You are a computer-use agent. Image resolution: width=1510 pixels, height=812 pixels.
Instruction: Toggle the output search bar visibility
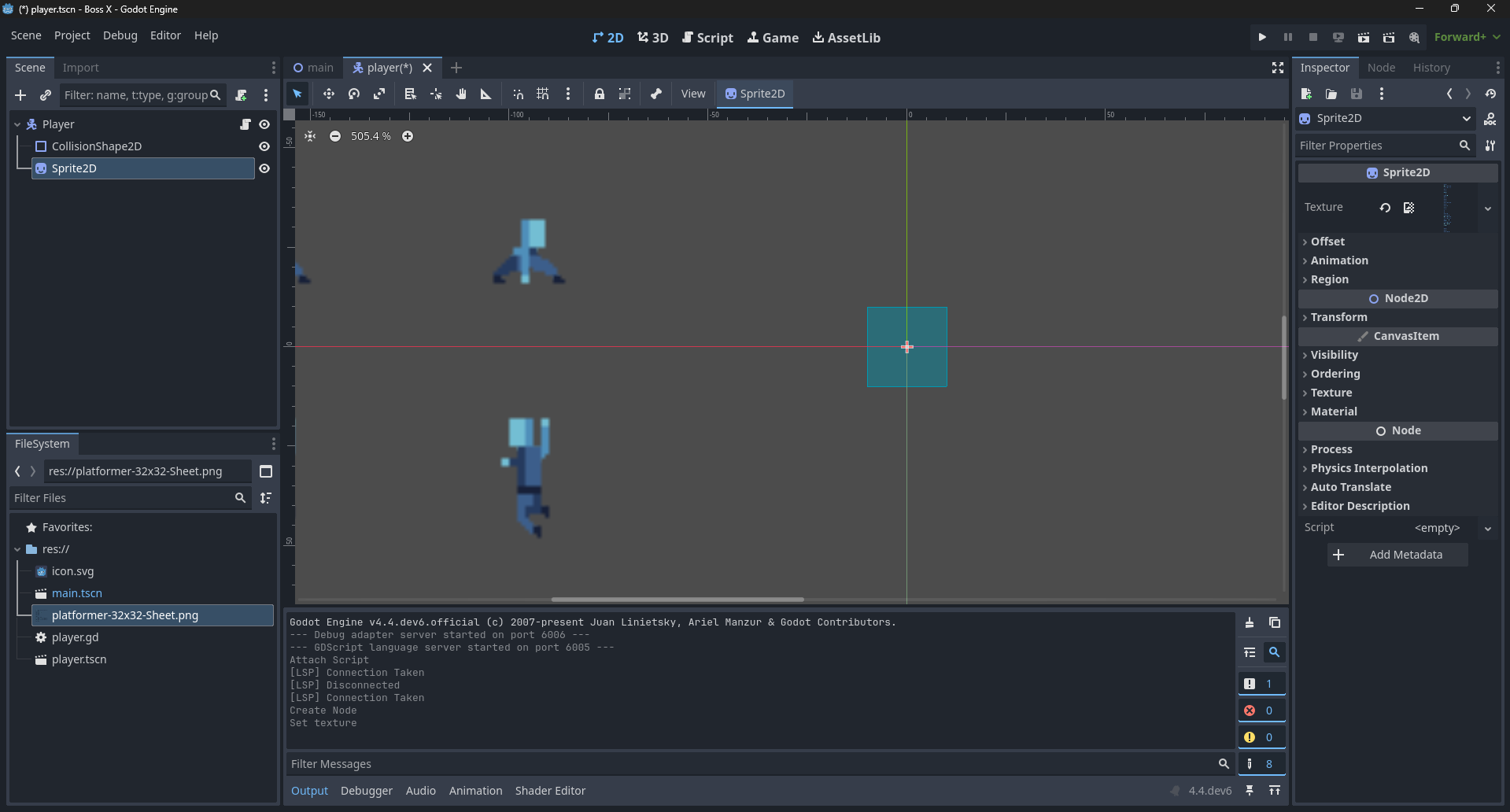point(1274,652)
